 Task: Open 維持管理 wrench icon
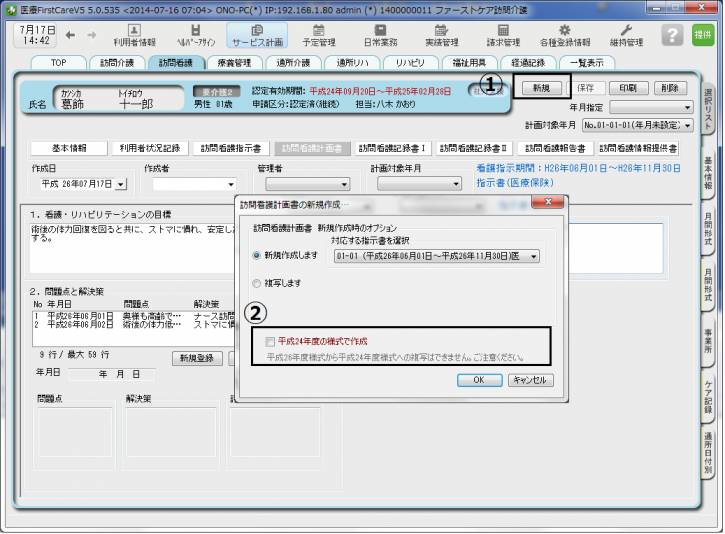click(x=627, y=35)
